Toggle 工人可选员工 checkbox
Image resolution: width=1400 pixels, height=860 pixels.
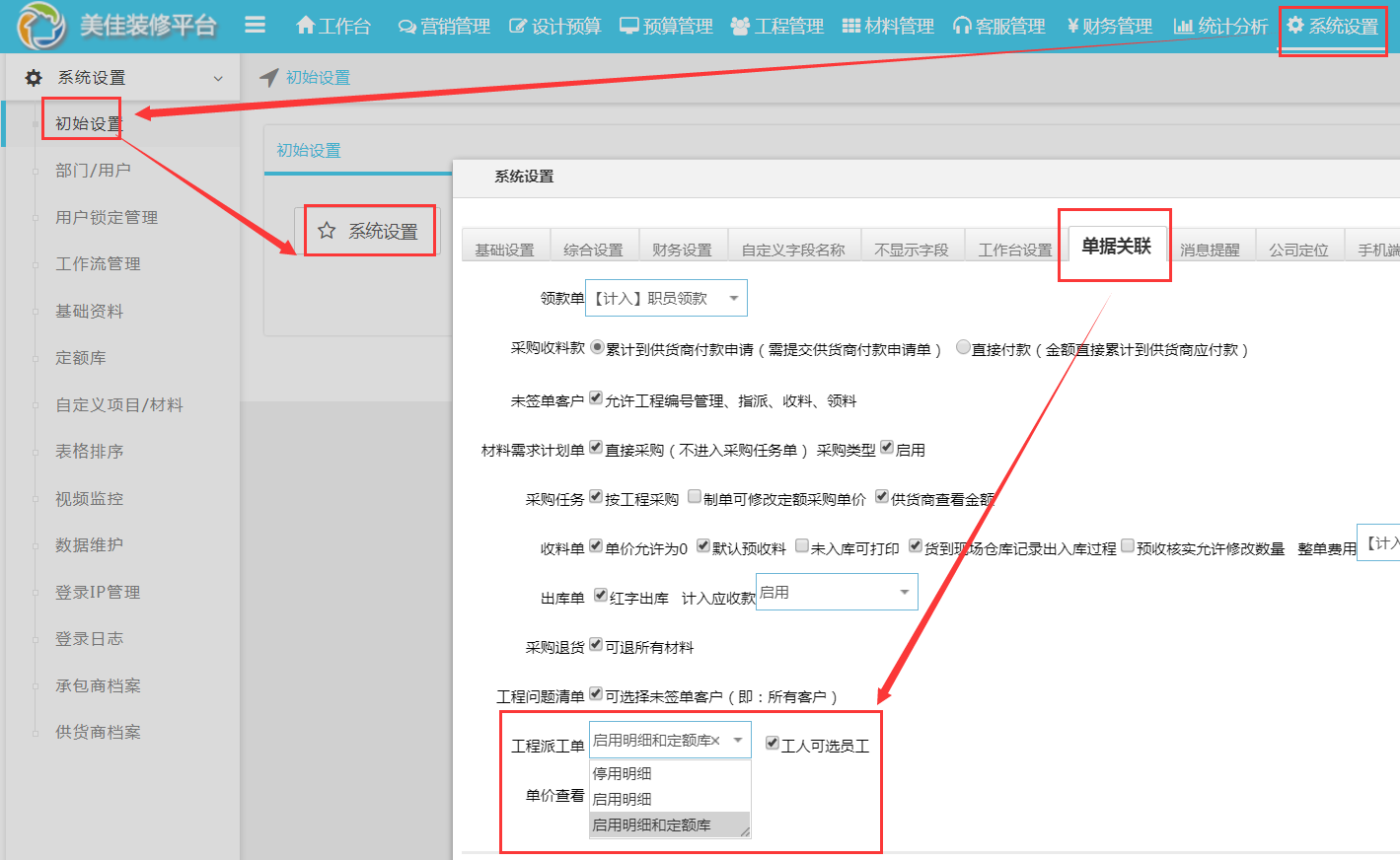pyautogui.click(x=773, y=743)
